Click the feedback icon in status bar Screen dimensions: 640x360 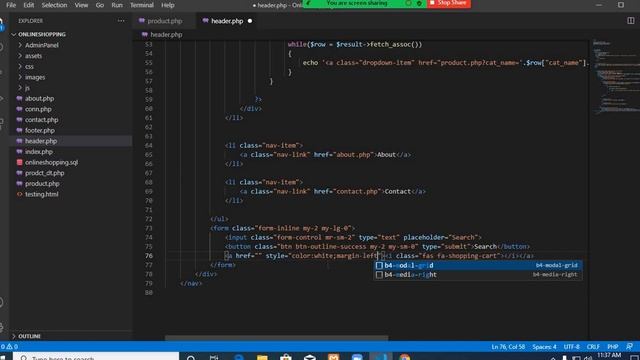point(629,347)
